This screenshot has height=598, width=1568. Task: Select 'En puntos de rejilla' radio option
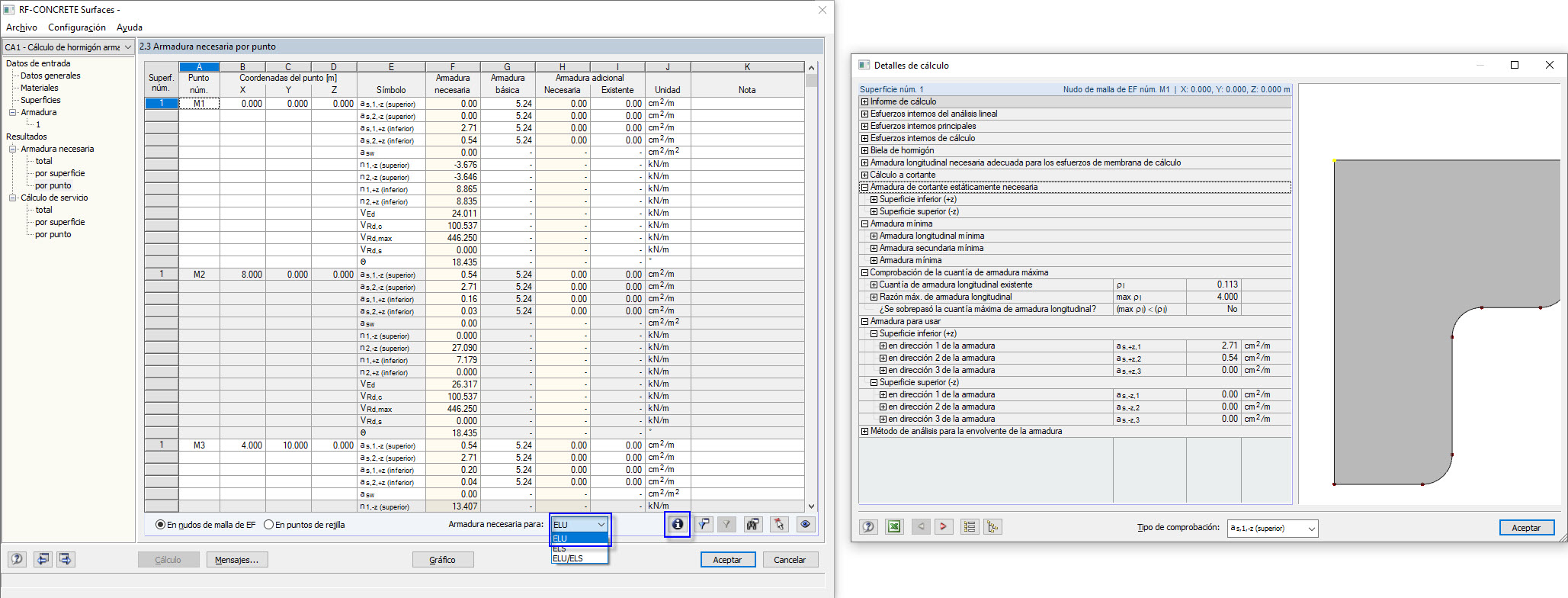[268, 525]
